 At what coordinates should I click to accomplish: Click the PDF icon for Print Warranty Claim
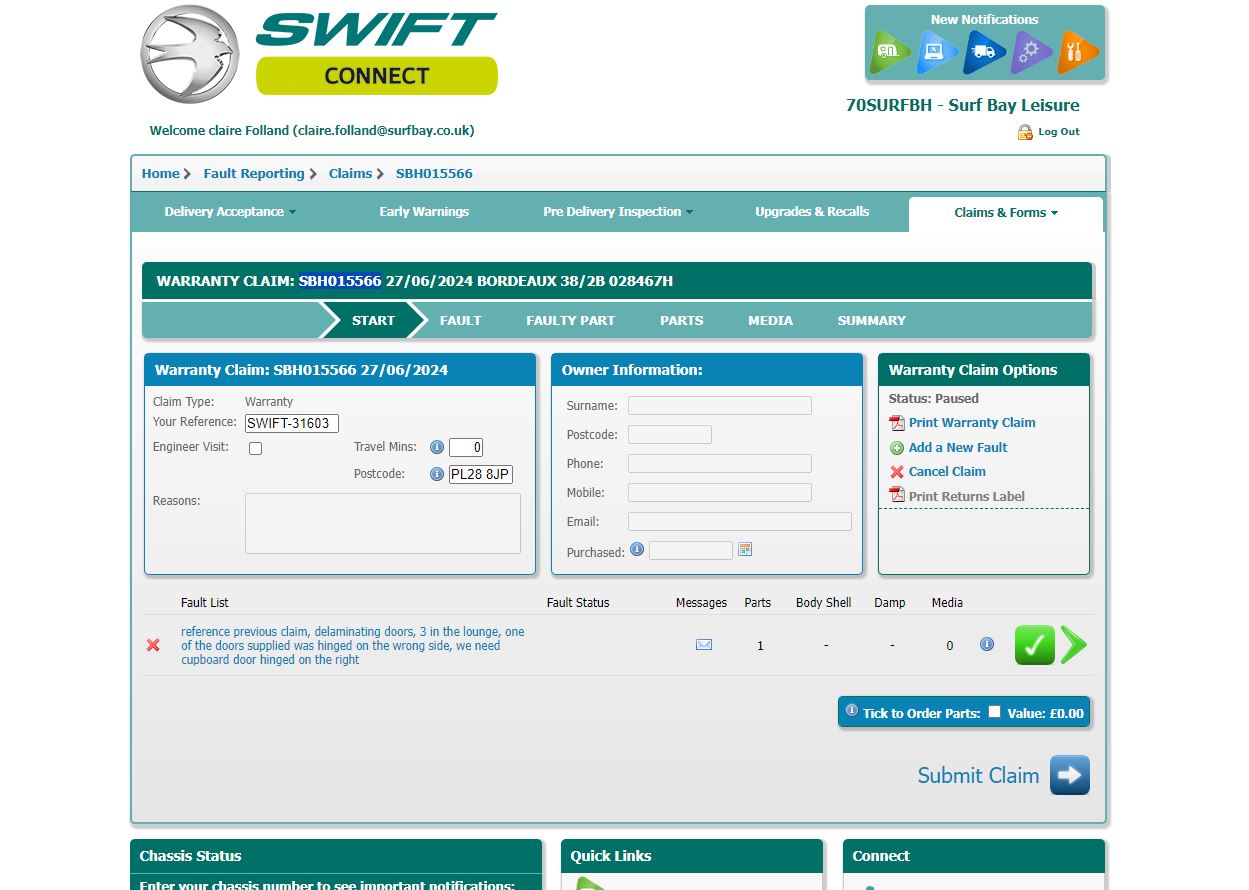coord(897,423)
